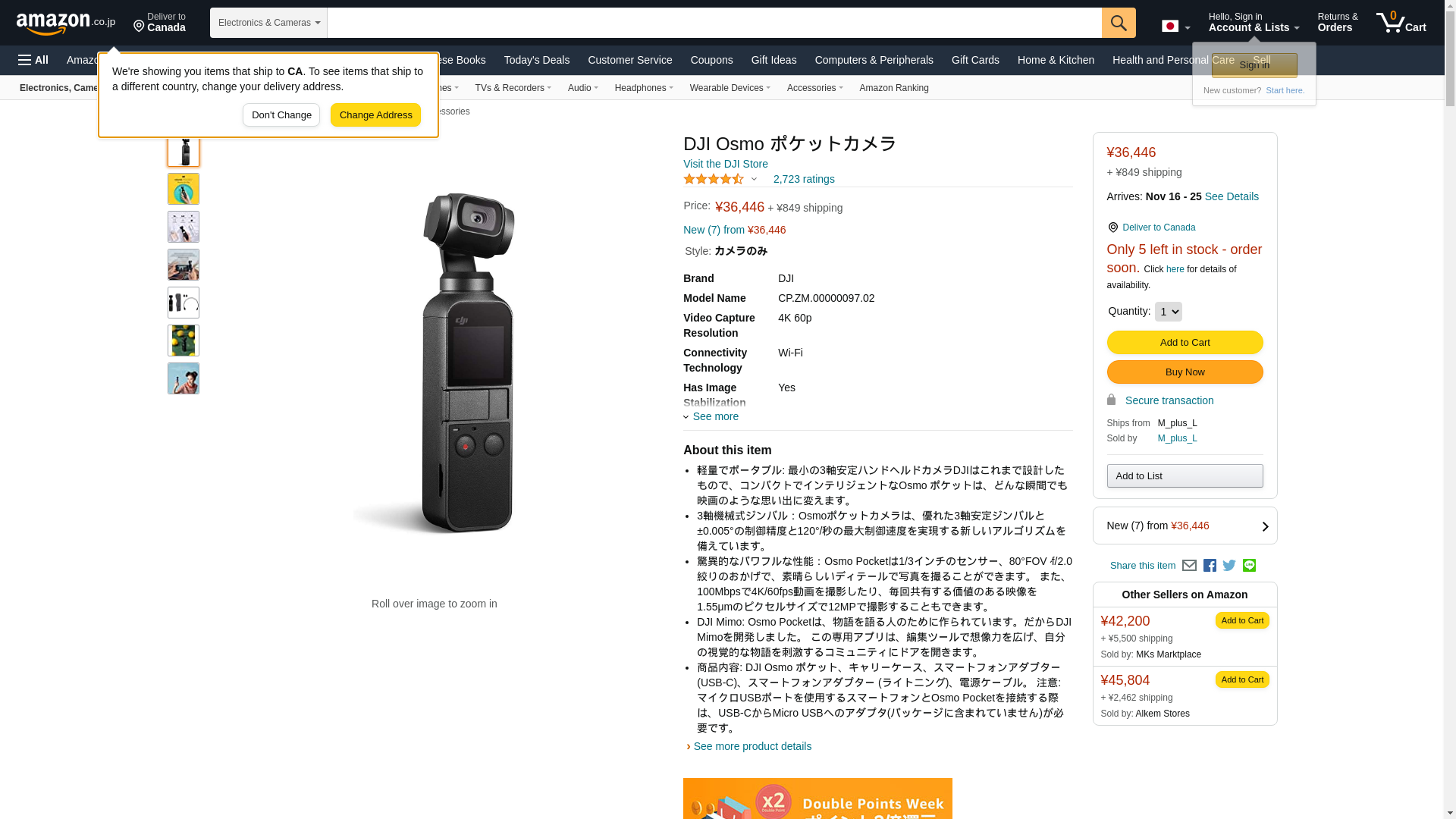Open the Headphones submenu
Image resolution: width=1456 pixels, height=819 pixels.
[x=644, y=88]
